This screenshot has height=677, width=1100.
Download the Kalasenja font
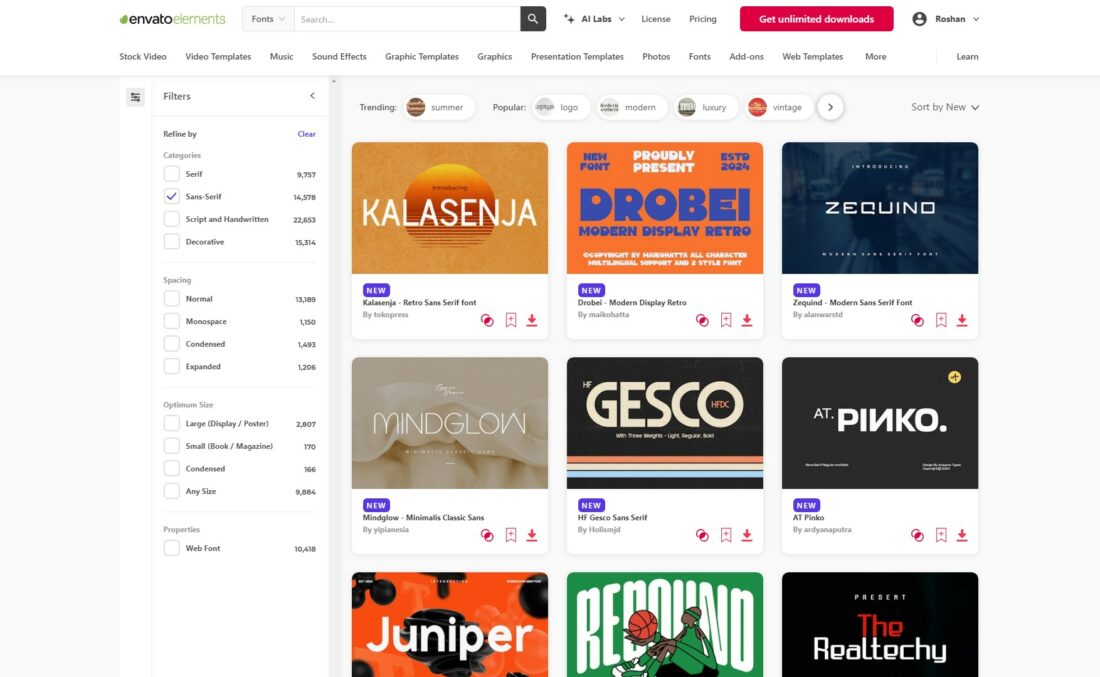pos(531,320)
